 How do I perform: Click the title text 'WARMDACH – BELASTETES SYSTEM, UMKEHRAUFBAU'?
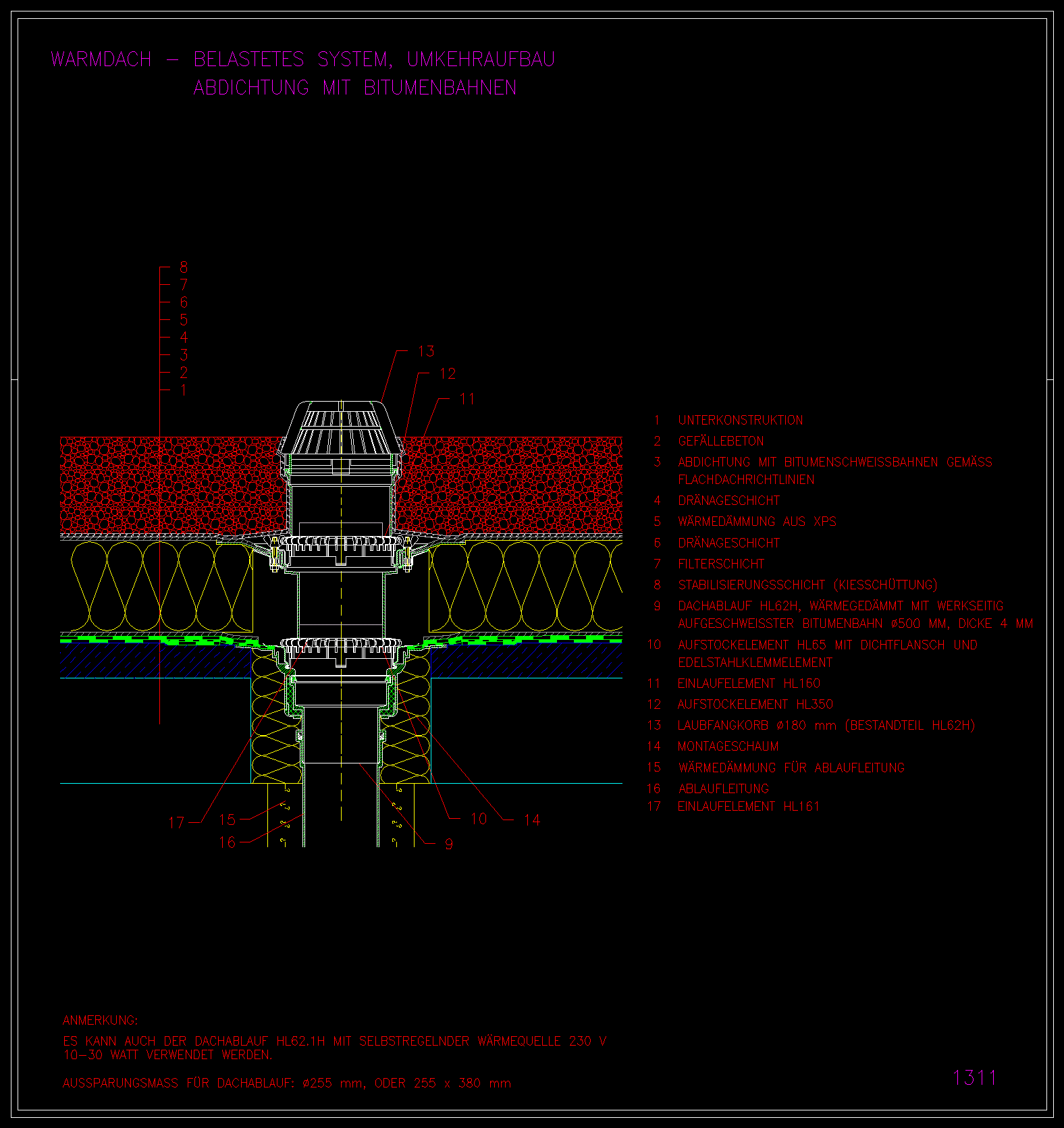(x=302, y=59)
